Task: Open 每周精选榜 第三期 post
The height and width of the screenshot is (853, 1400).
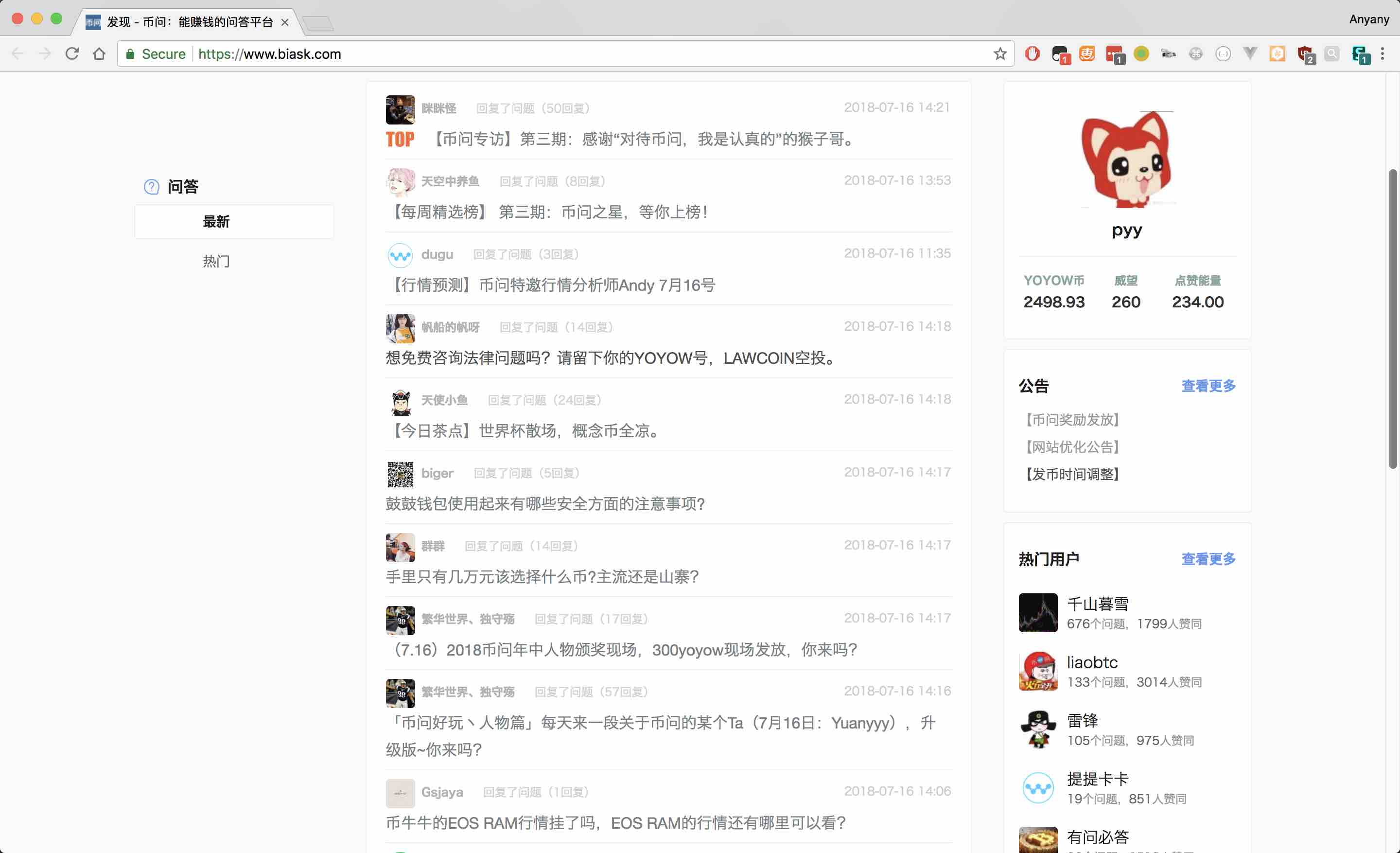Action: [549, 212]
